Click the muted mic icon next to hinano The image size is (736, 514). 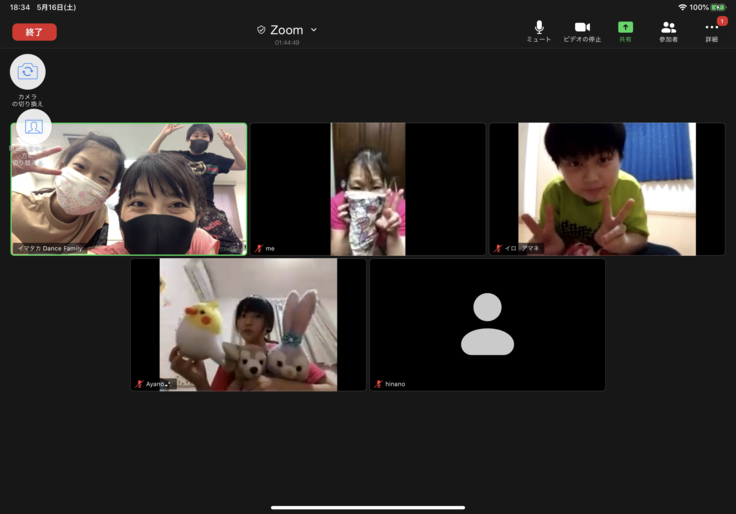pos(378,384)
